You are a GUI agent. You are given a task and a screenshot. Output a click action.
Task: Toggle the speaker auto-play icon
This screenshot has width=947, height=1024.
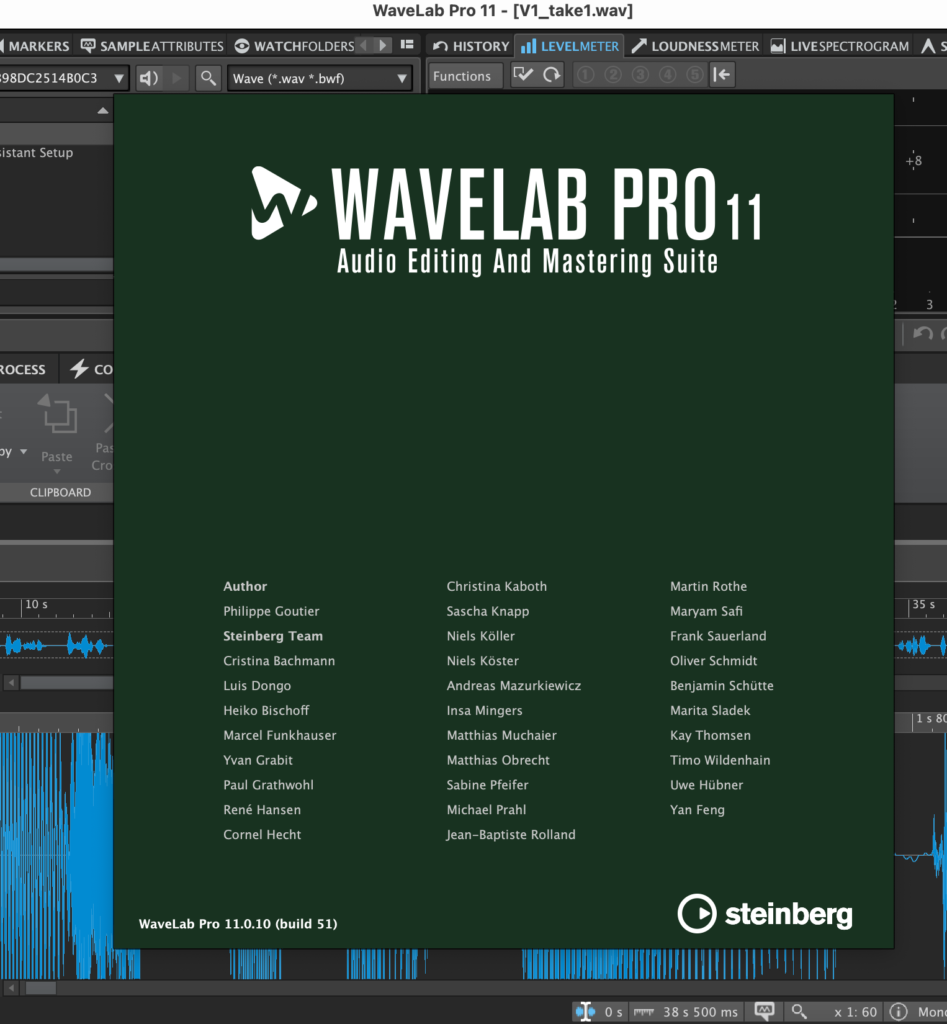(x=149, y=78)
